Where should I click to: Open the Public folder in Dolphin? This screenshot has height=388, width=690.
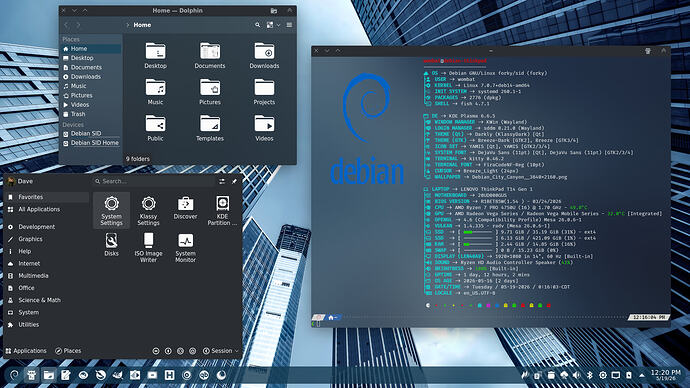(155, 128)
